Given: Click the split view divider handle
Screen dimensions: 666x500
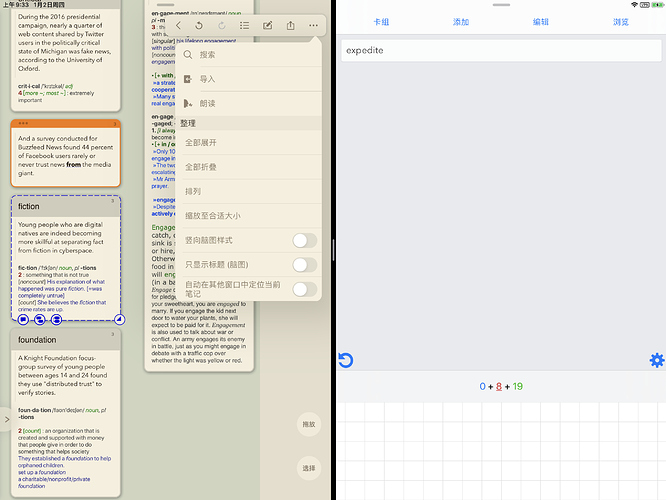Looking at the screenshot, I should [x=333, y=250].
